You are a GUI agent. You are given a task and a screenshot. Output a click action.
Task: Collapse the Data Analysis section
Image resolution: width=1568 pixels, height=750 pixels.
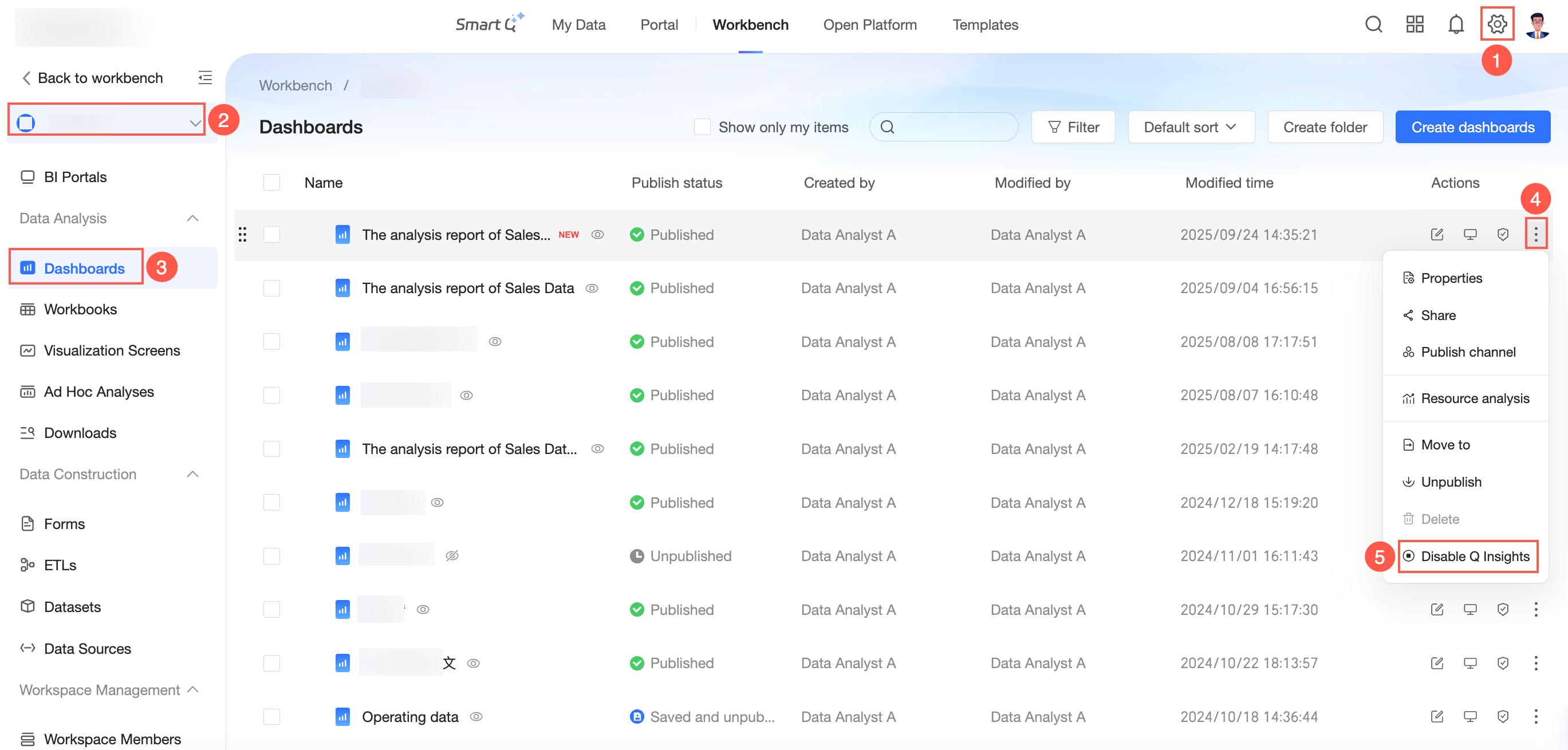point(193,218)
